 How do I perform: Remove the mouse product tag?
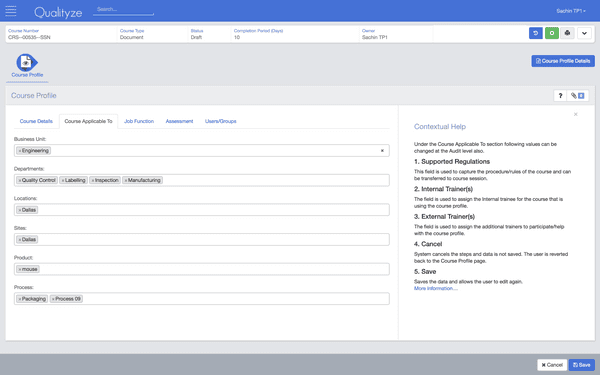(20, 269)
